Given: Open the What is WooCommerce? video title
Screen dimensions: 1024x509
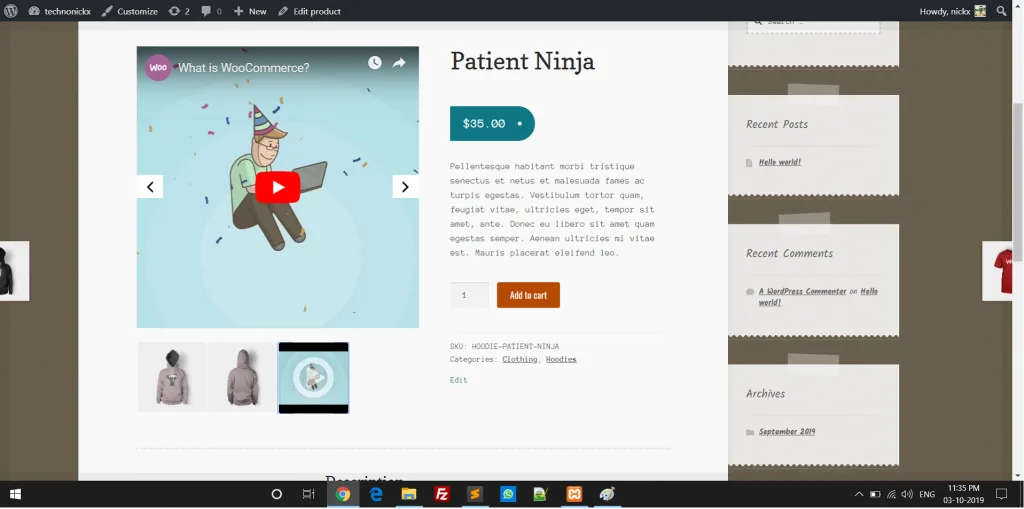Looking at the screenshot, I should (244, 68).
